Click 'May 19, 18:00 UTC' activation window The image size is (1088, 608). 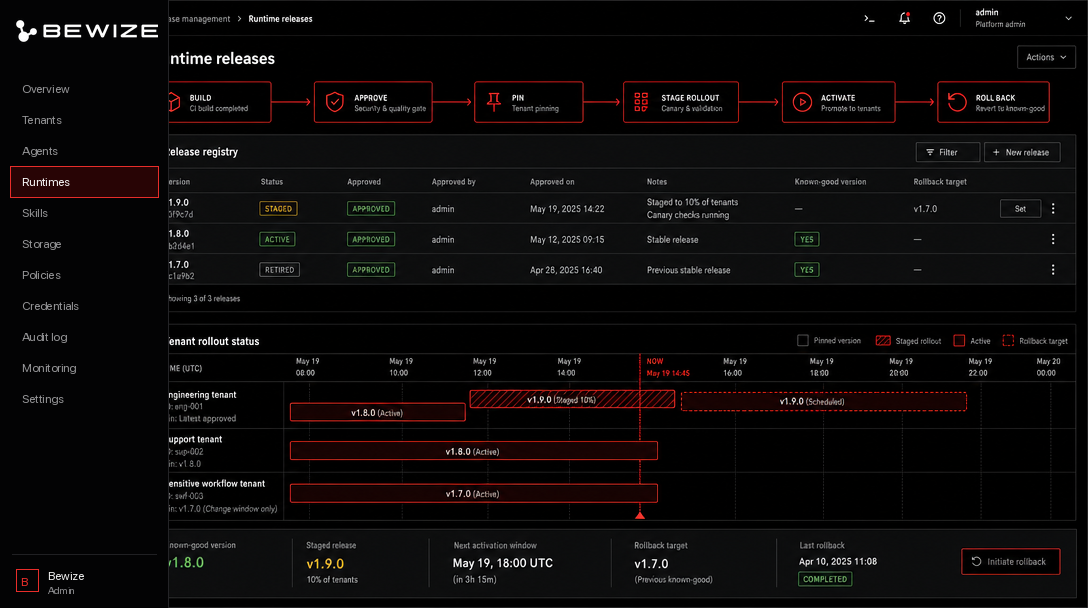coord(502,563)
